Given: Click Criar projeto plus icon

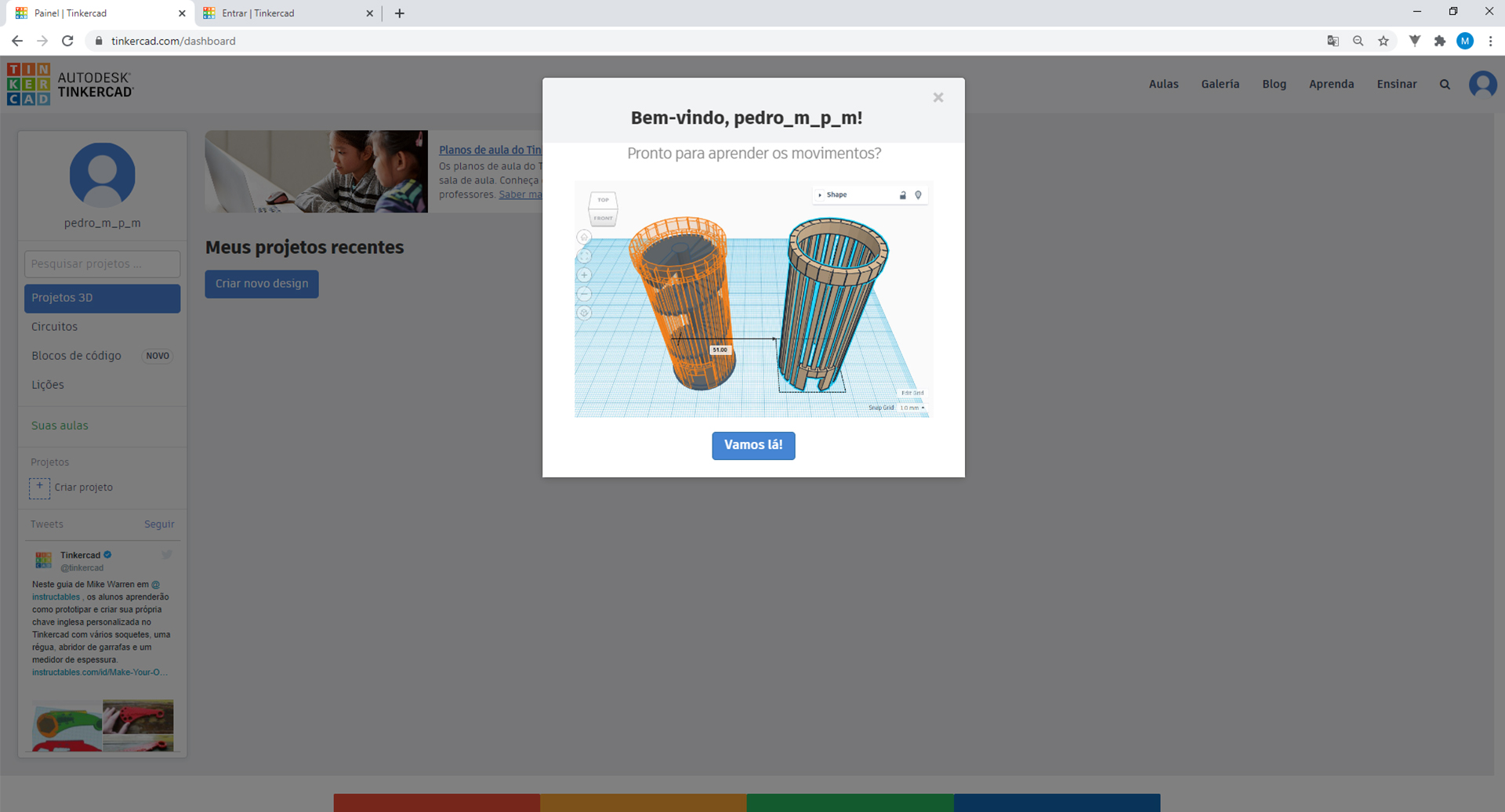Looking at the screenshot, I should 39,488.
